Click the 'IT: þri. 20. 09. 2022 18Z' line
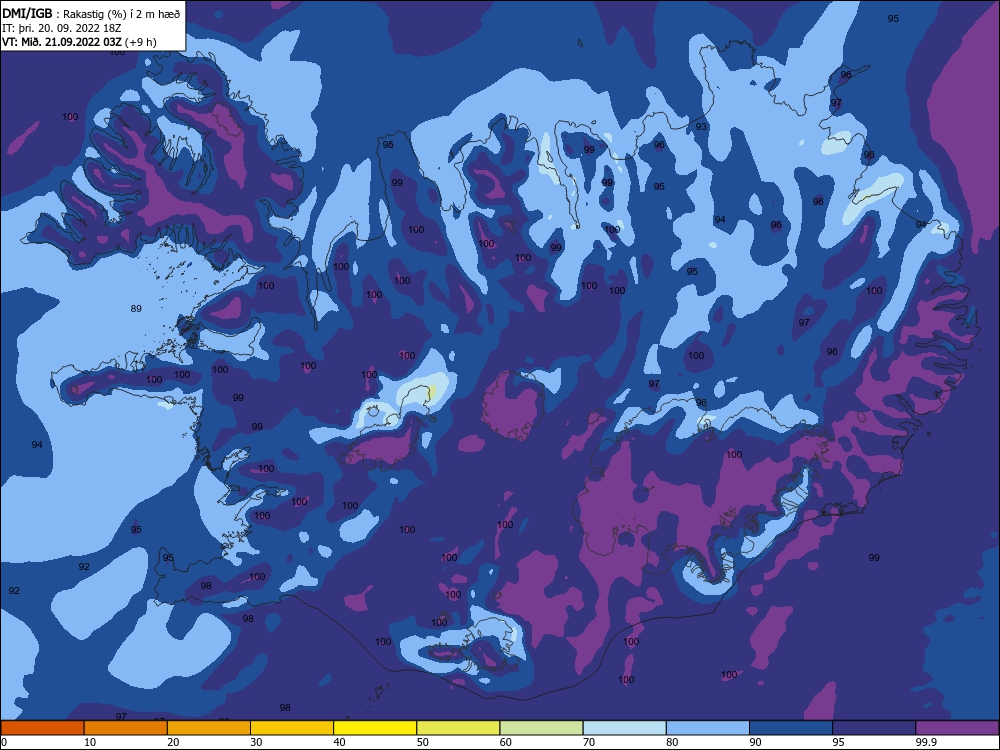 click(61, 28)
